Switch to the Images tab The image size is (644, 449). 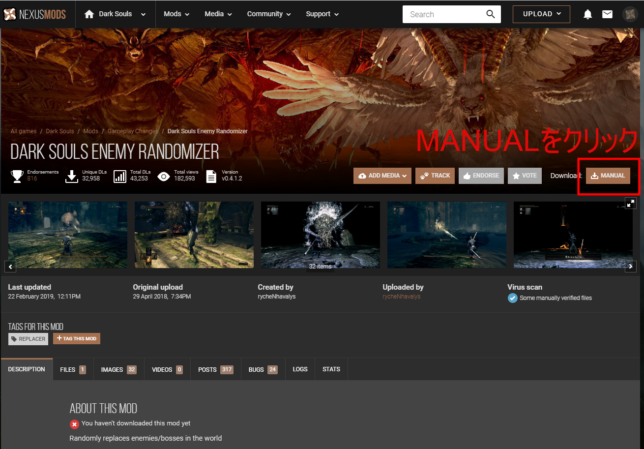pyautogui.click(x=118, y=369)
